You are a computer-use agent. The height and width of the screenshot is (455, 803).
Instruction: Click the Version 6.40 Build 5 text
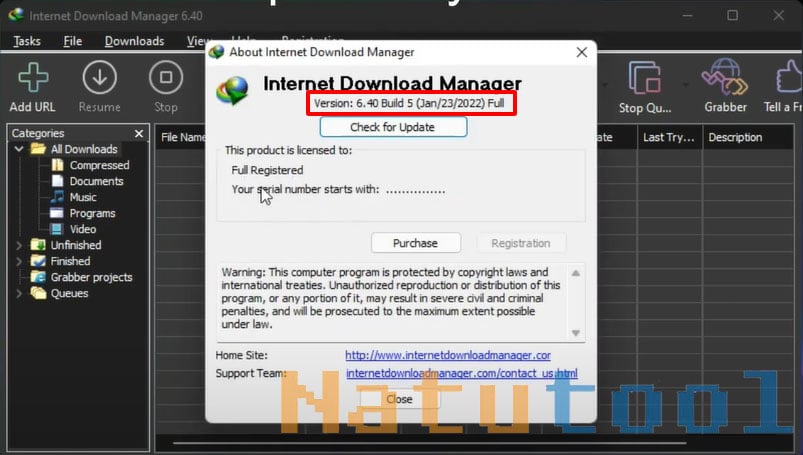(409, 104)
